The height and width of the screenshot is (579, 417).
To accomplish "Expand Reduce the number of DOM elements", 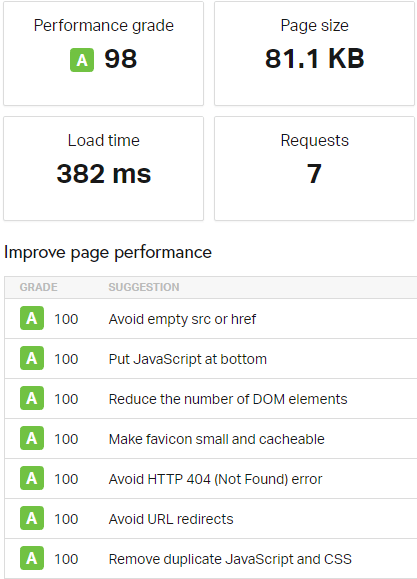I will pyautogui.click(x=211, y=398).
